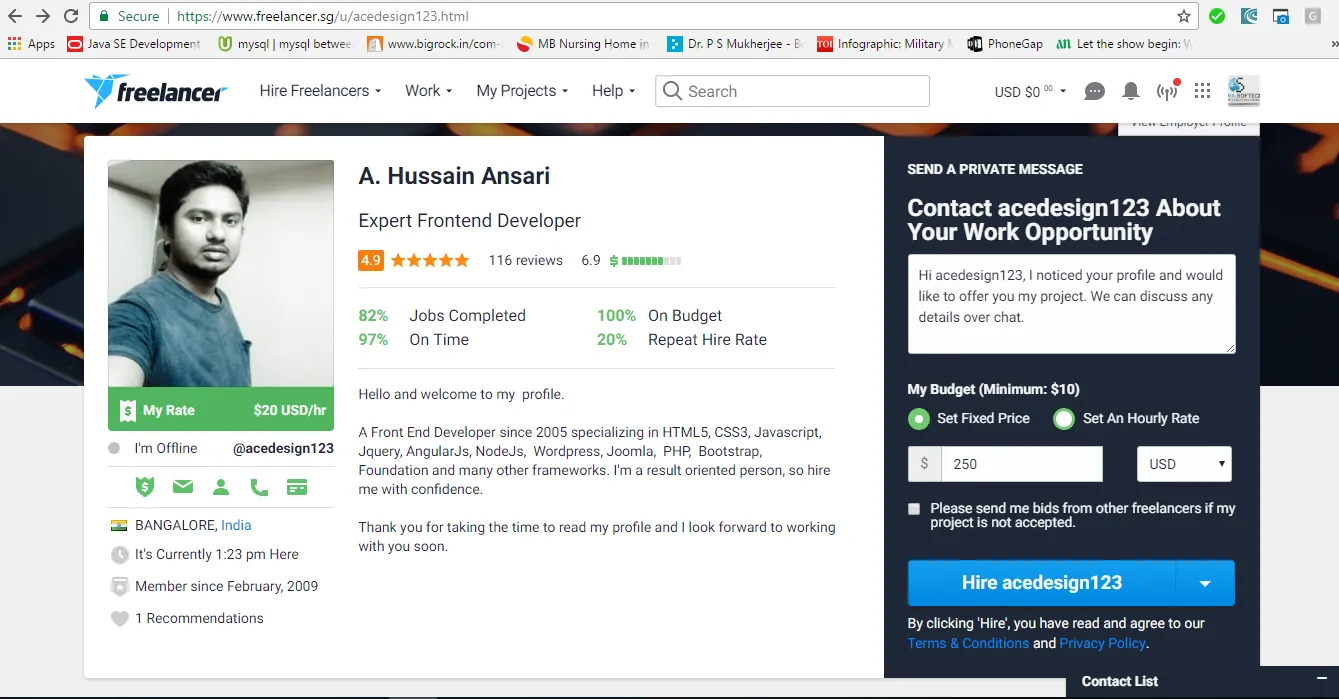Open the Terms & Conditions link

pos(968,643)
